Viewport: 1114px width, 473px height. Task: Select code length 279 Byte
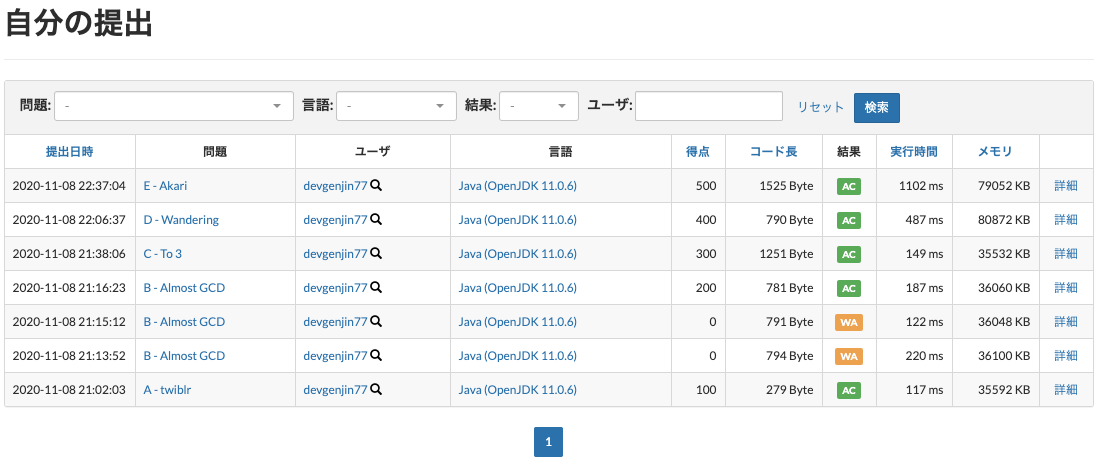coord(789,389)
